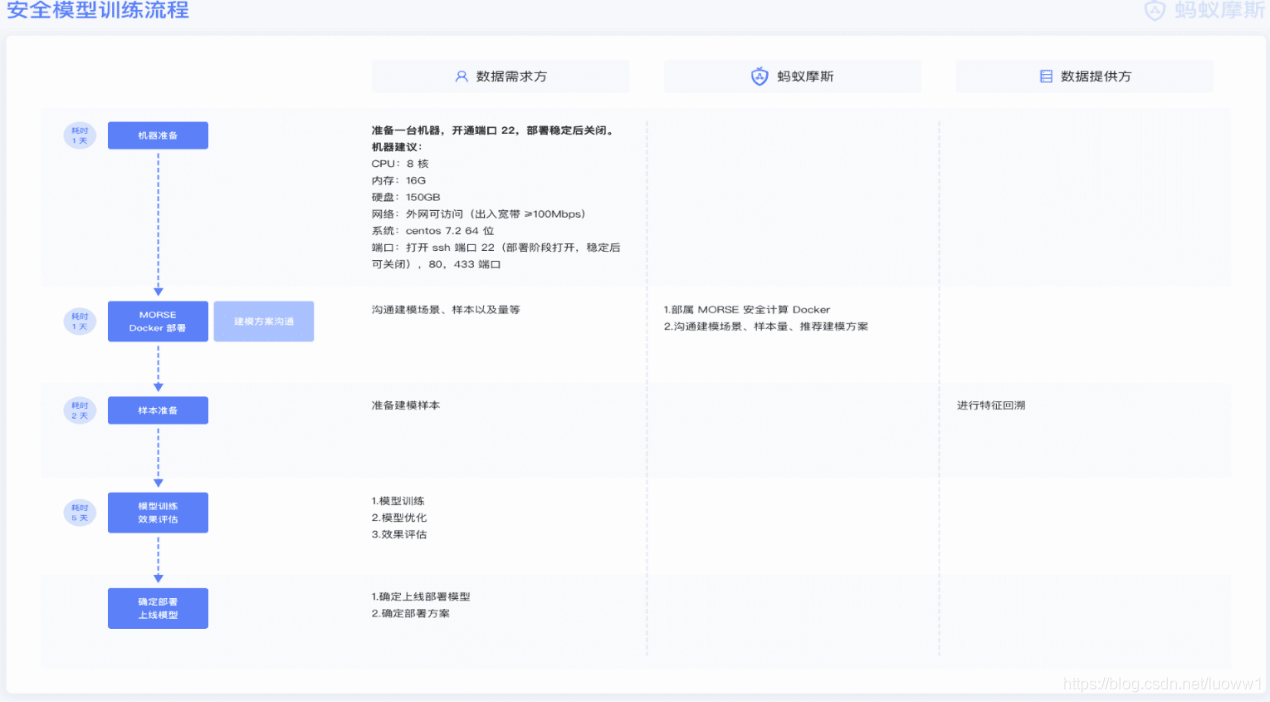
Task: Click 2.沟通建模场景、样本量、推荐建模方案 text
Action: 766,327
